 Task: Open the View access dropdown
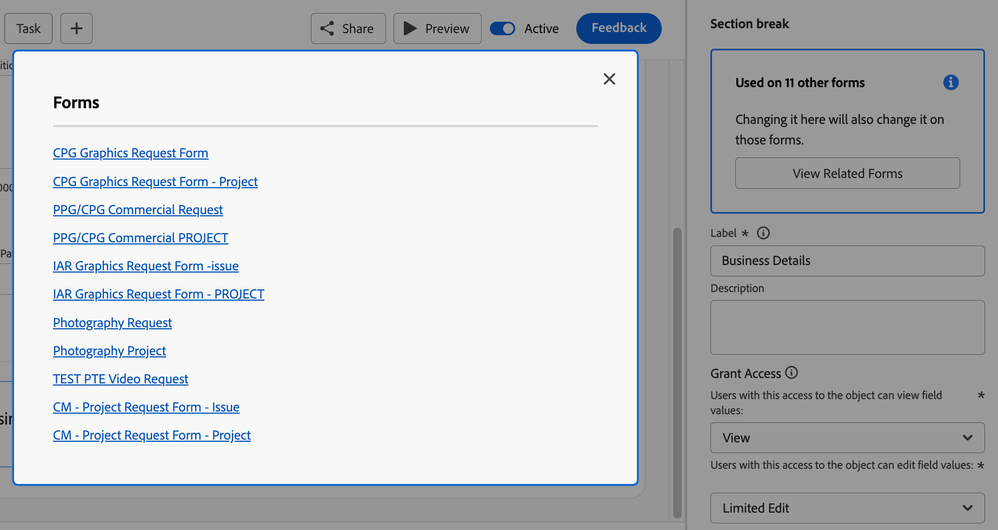pos(847,437)
